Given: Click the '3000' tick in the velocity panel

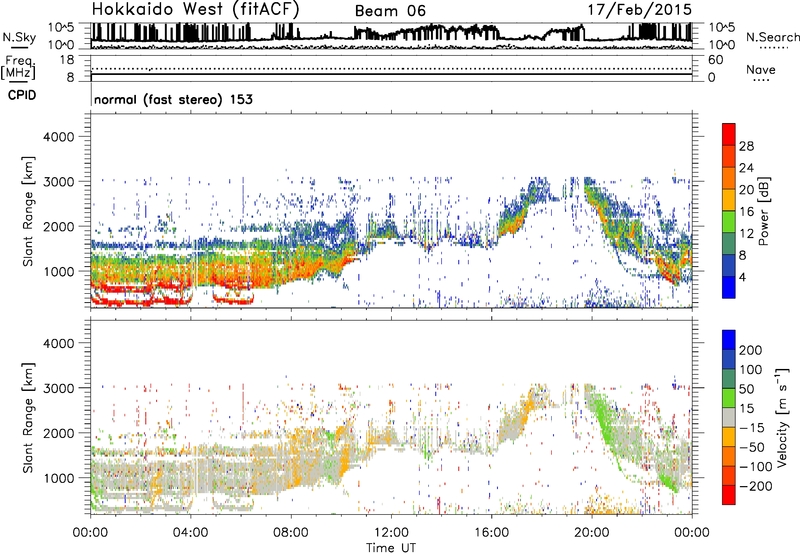Looking at the screenshot, I should [x=58, y=388].
